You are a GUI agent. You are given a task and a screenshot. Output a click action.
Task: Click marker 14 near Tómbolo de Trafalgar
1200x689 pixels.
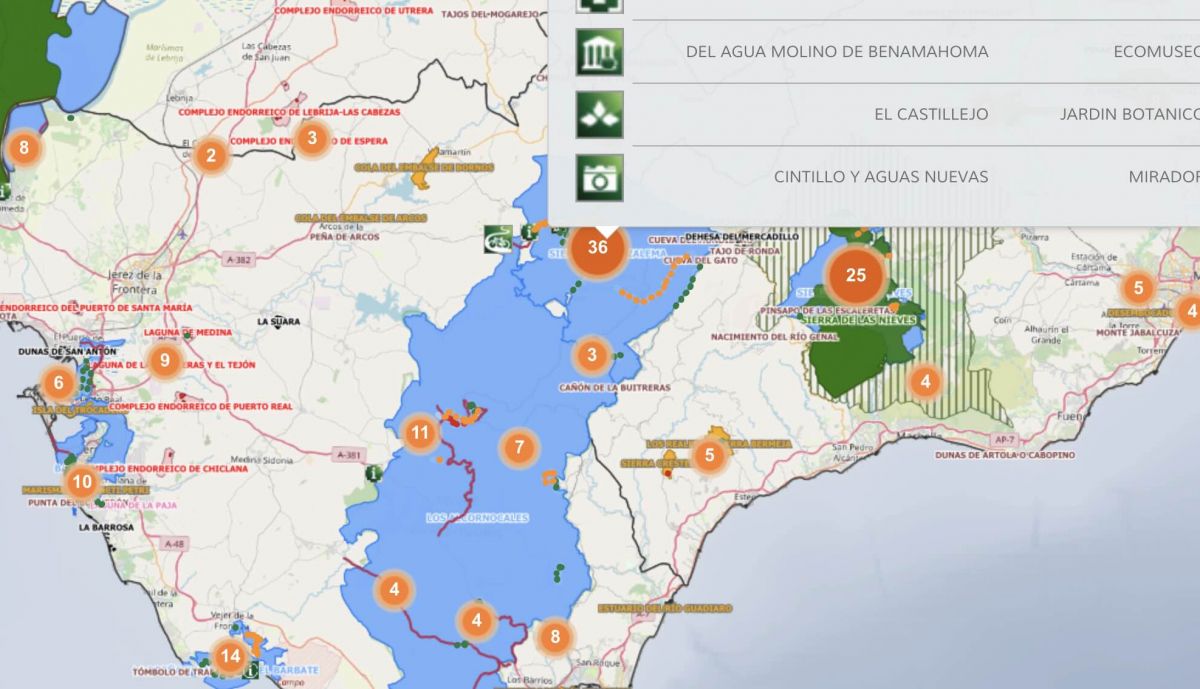point(230,657)
